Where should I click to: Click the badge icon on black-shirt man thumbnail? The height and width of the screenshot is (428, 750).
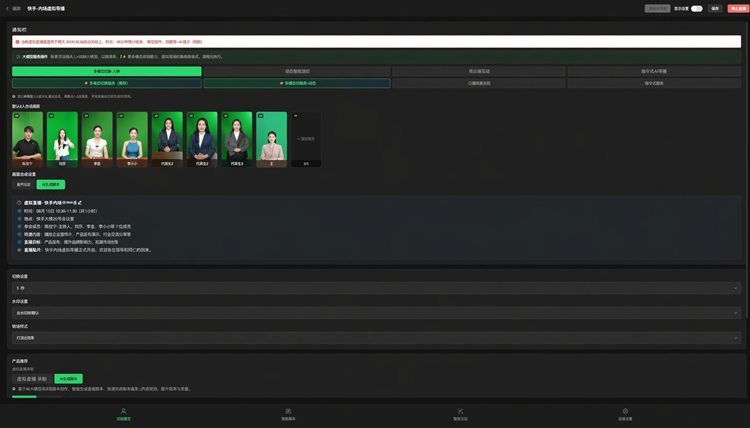pos(17,116)
